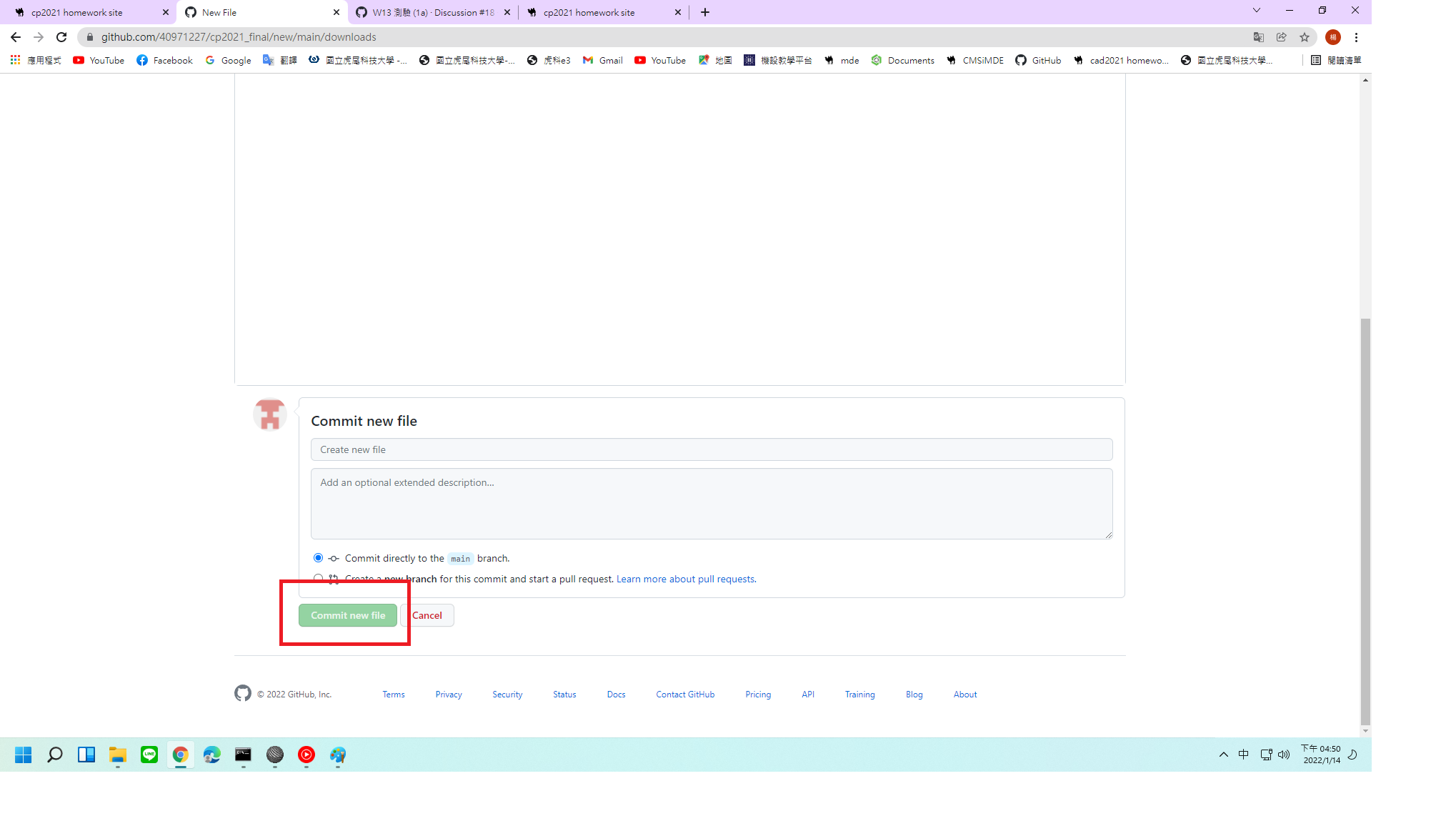
Task: Switch to the New File tab
Action: click(262, 12)
